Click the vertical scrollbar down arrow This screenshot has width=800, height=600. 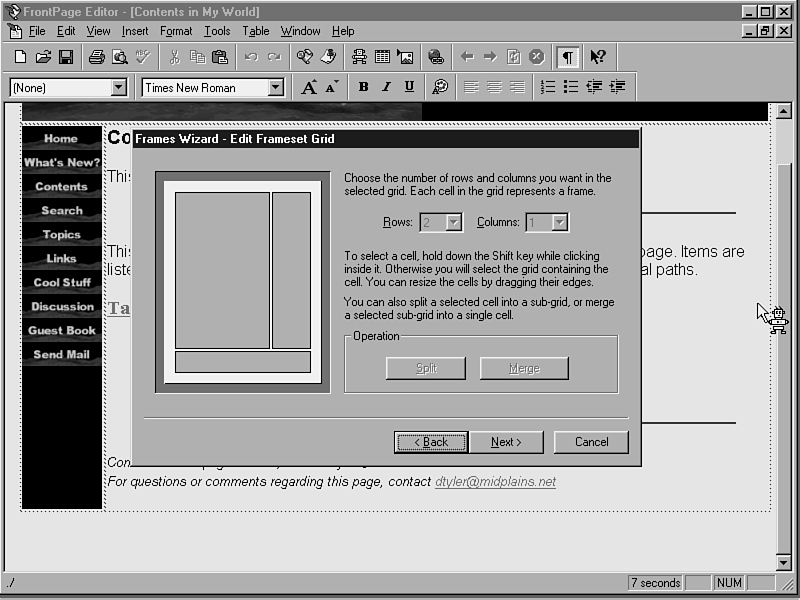pyautogui.click(x=784, y=562)
